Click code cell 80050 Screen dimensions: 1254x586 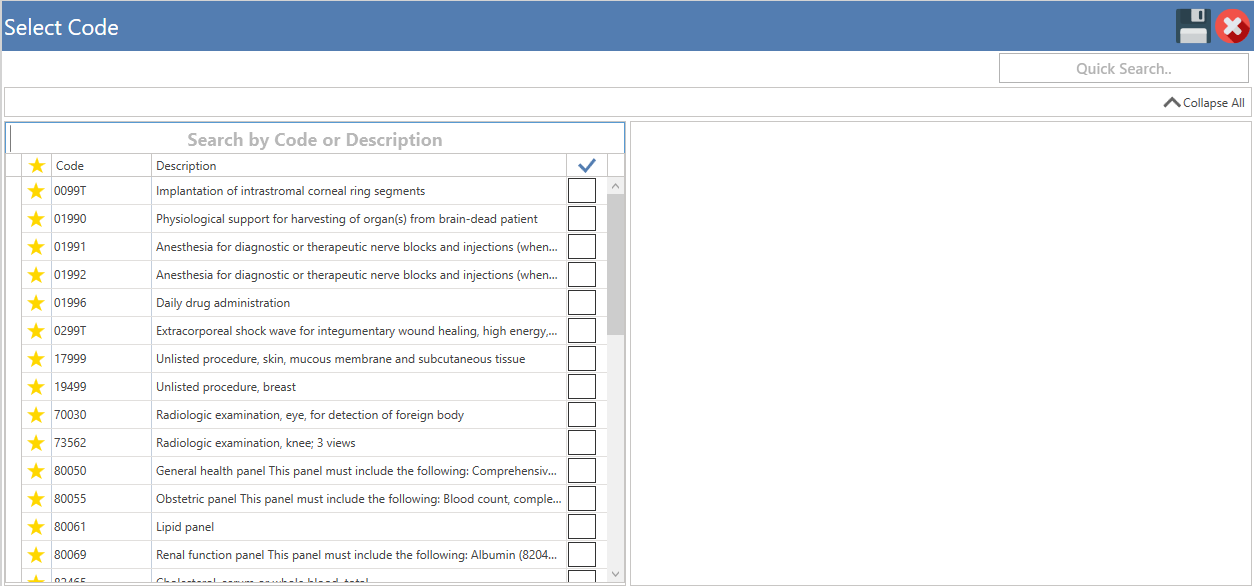pos(101,471)
